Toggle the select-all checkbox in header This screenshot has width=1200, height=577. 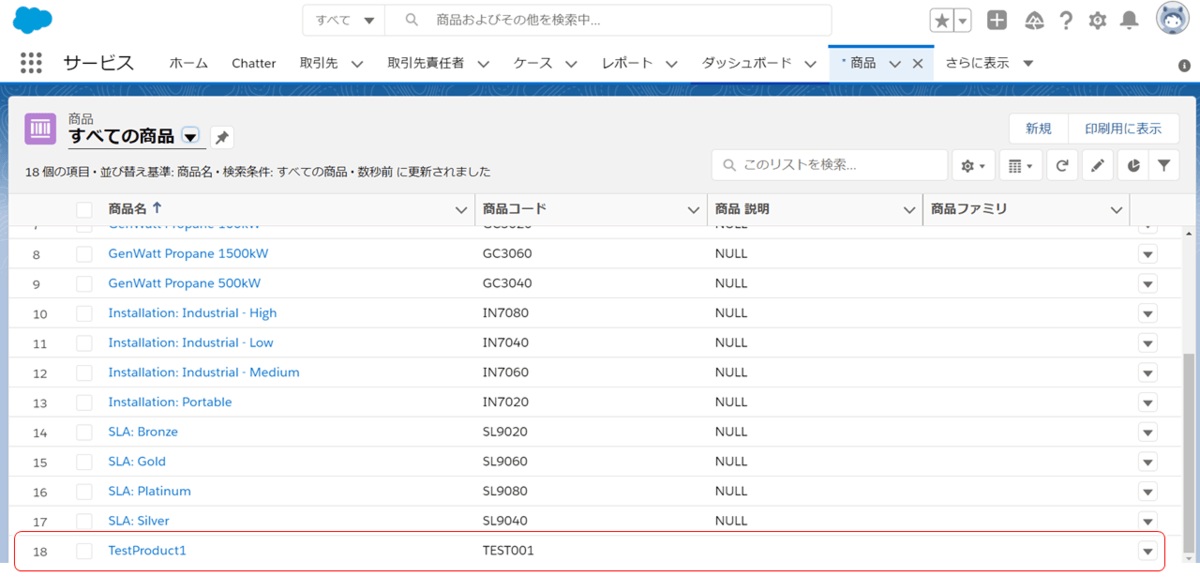coord(85,210)
